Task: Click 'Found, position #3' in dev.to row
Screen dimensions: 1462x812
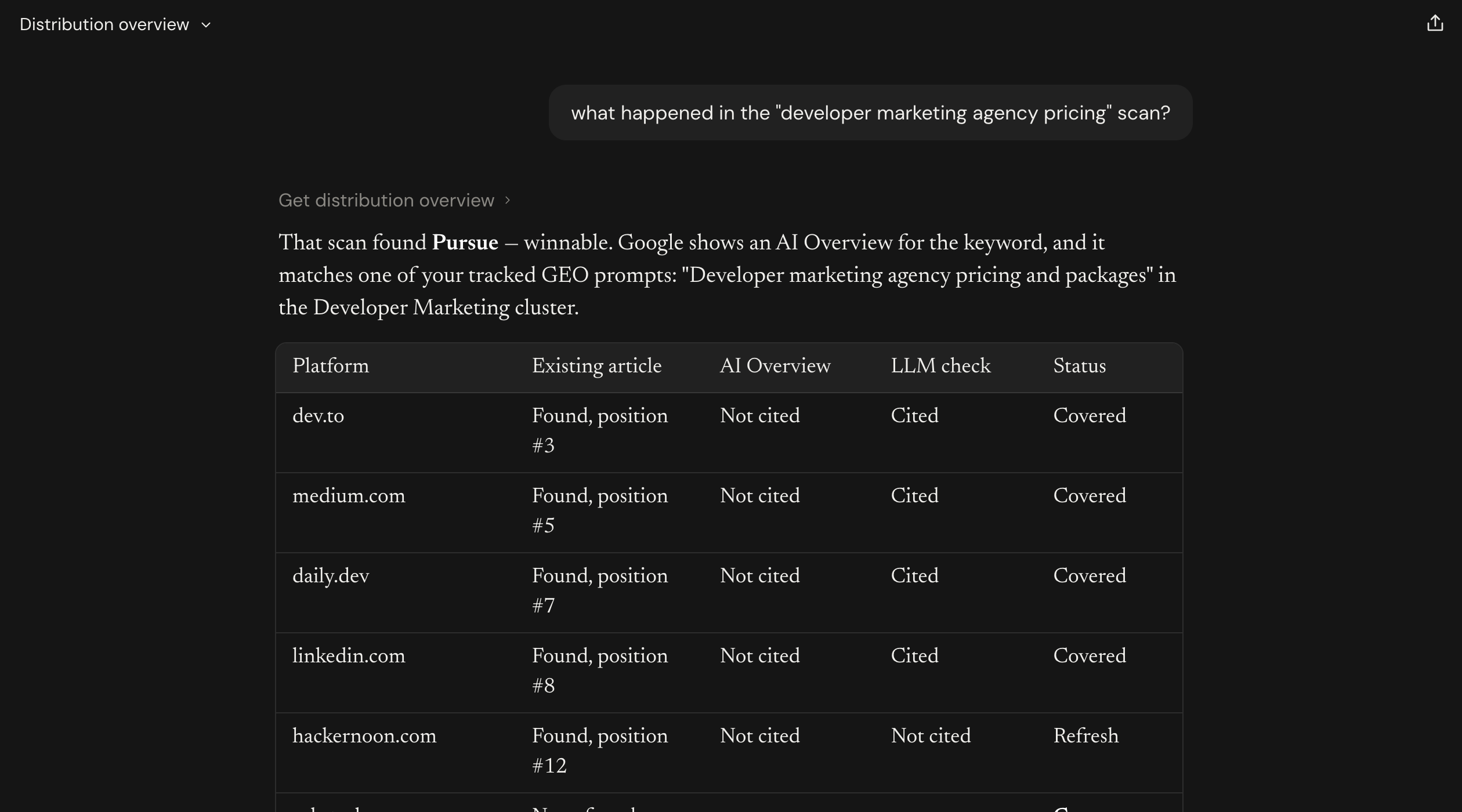Action: point(600,430)
